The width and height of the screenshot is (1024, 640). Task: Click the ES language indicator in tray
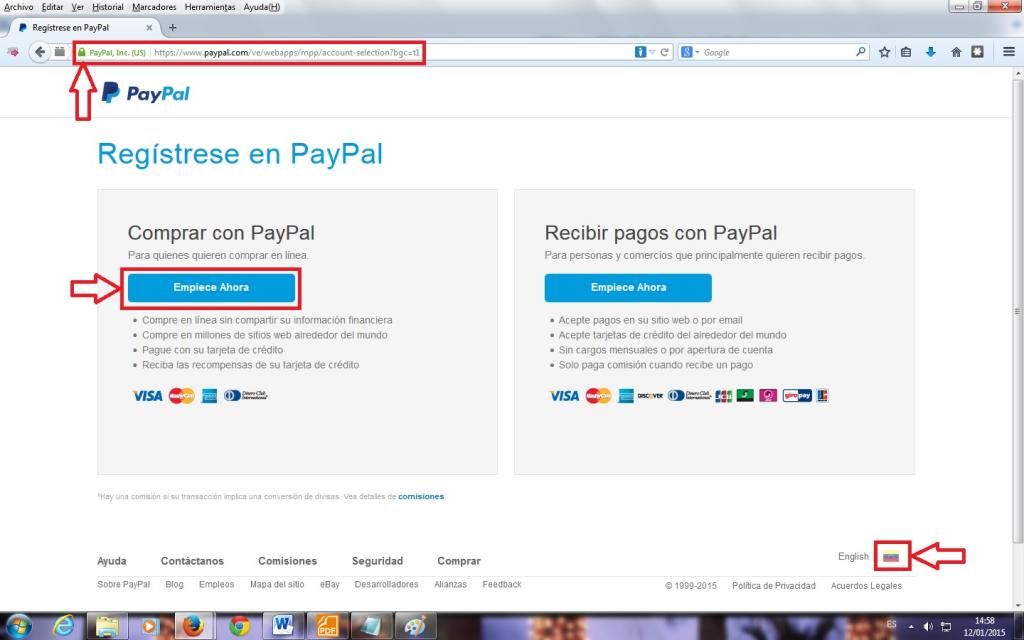tap(891, 624)
